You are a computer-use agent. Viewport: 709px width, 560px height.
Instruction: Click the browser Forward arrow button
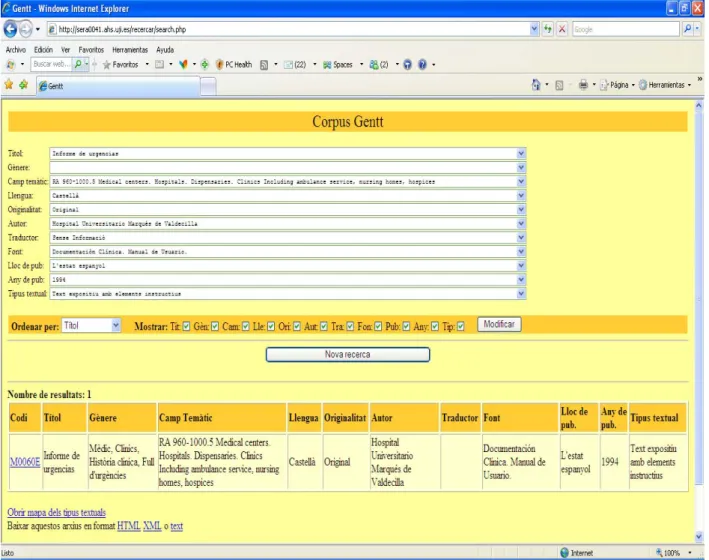point(25,29)
